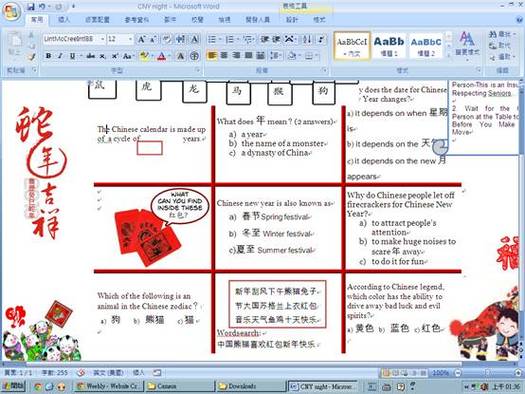The image size is (525, 394).
Task: Select the Format Painter brush icon
Action: [32, 57]
